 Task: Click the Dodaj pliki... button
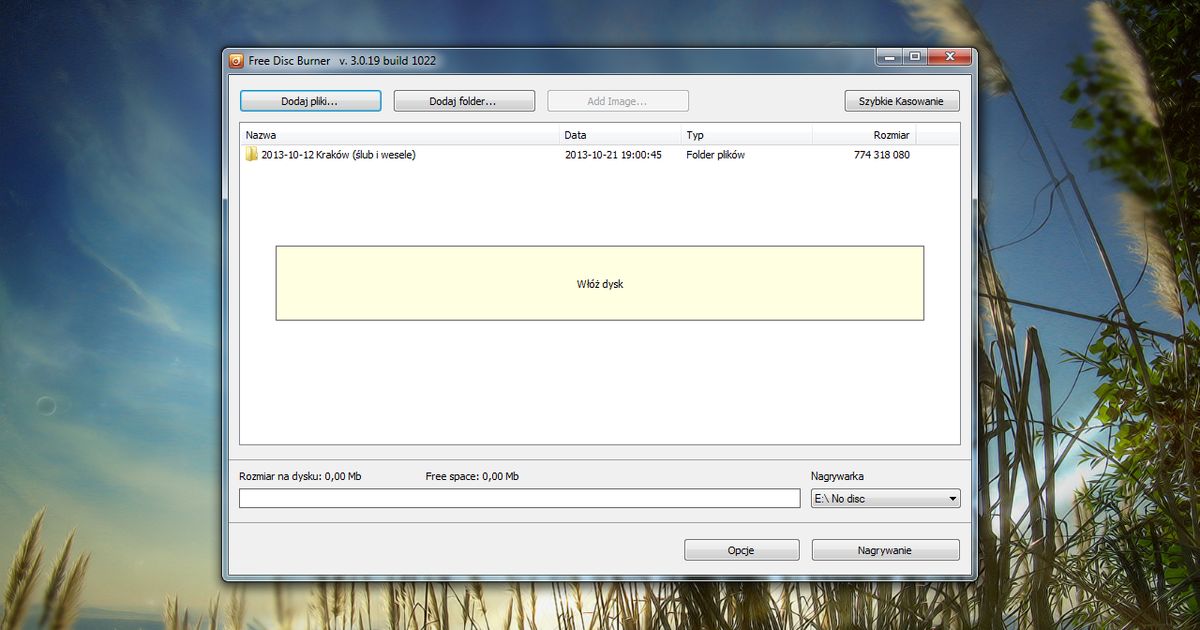[x=309, y=100]
